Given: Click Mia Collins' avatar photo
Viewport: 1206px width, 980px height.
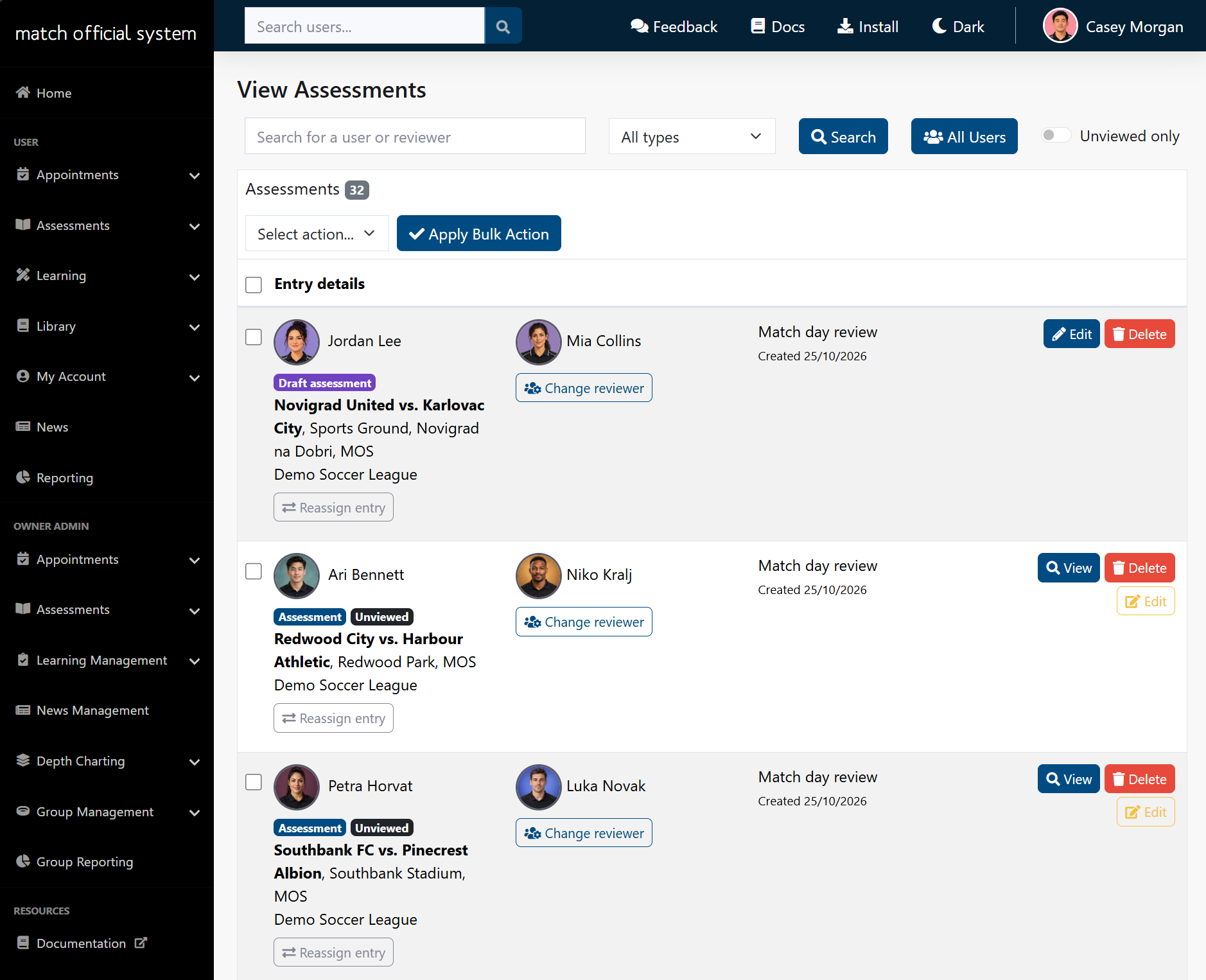Looking at the screenshot, I should [x=538, y=342].
